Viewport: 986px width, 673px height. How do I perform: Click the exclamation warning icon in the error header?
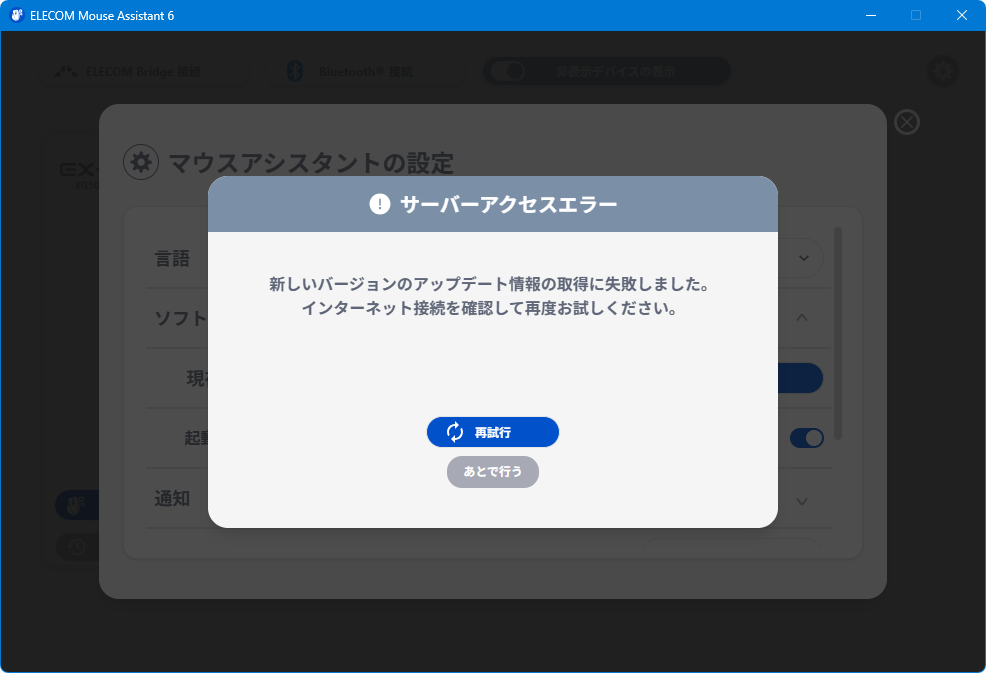(x=379, y=204)
